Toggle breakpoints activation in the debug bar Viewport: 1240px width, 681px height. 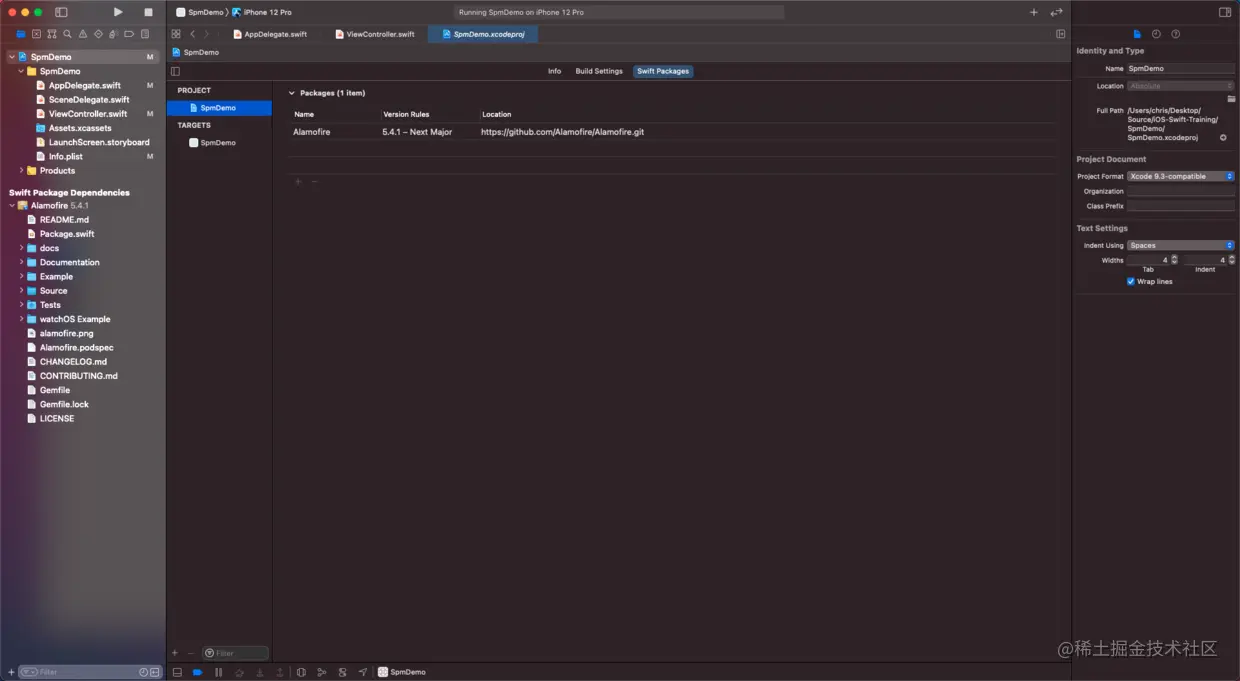(x=198, y=672)
